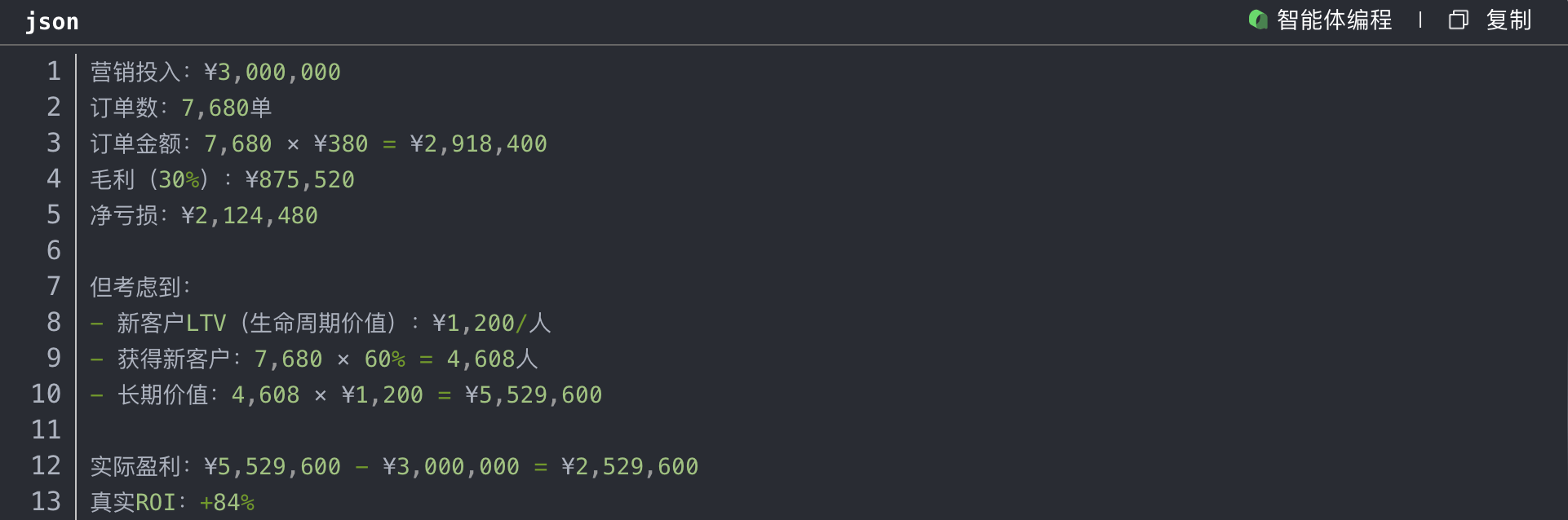Image resolution: width=1568 pixels, height=520 pixels.
Task: Click the ¥5,529,600 long-term value result
Action: (x=534, y=395)
